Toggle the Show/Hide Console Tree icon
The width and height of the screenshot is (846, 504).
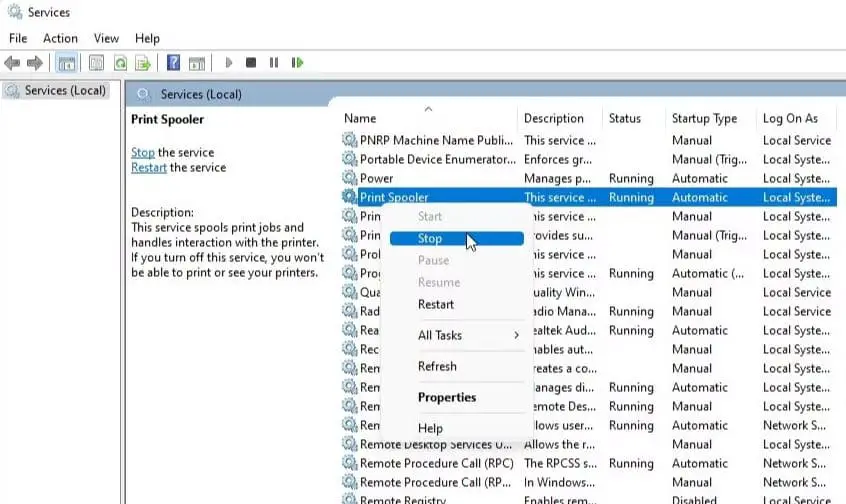pos(67,63)
